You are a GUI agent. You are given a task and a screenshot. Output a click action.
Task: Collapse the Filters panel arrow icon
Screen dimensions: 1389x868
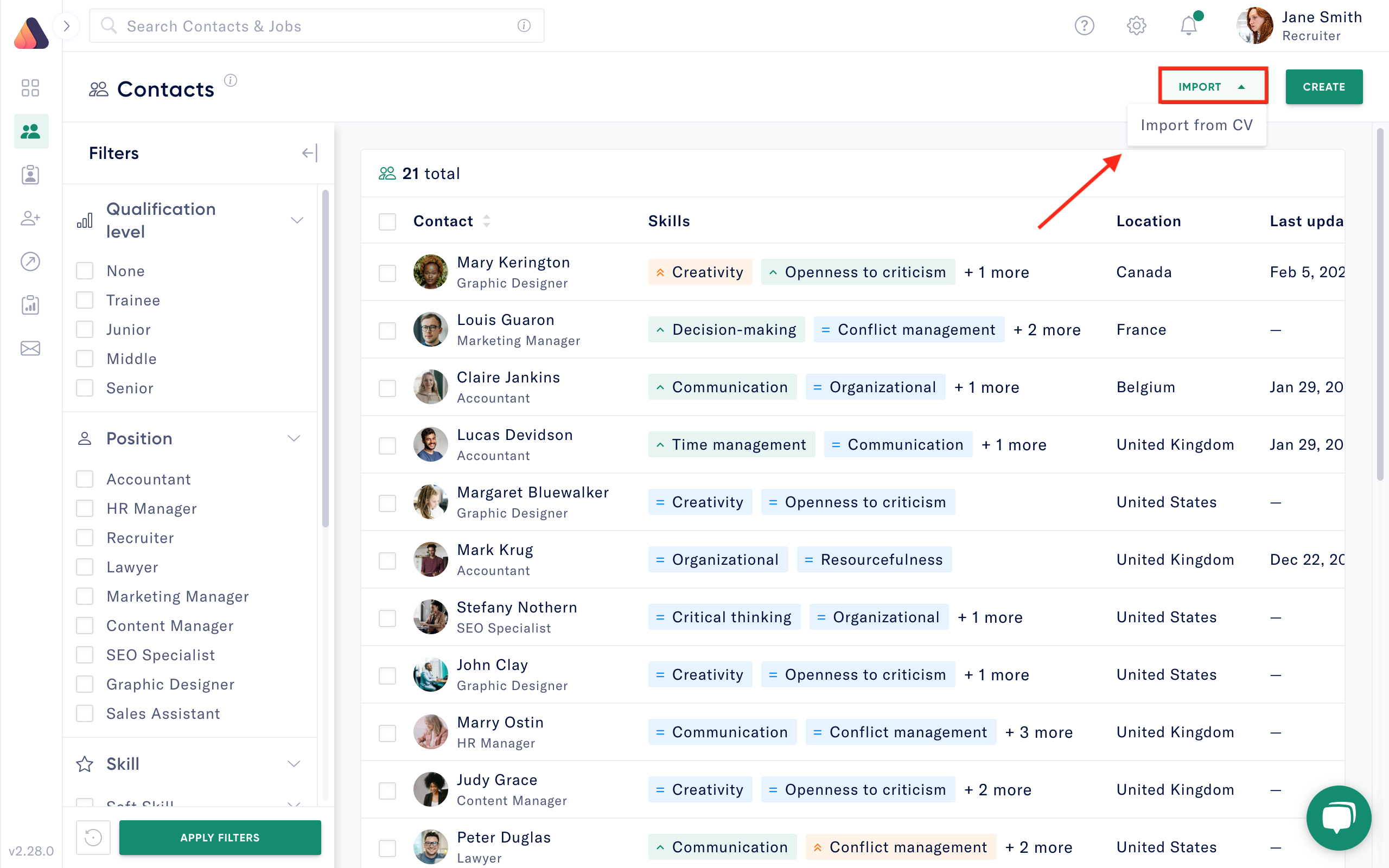[x=309, y=154]
